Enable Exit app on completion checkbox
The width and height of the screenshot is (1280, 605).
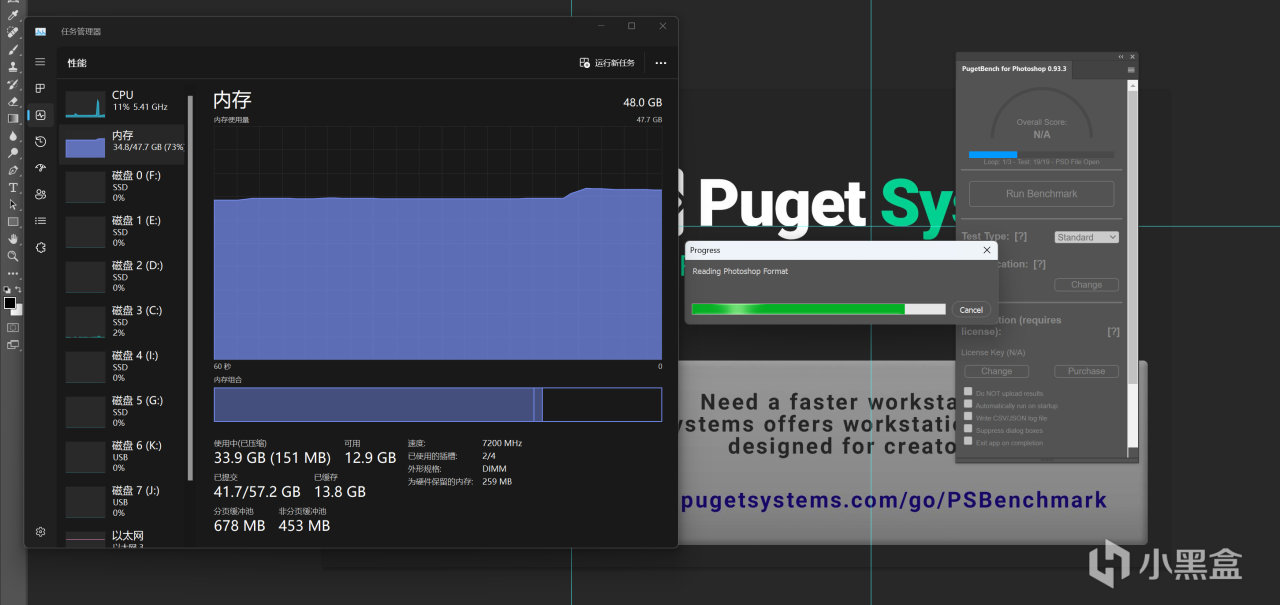pos(968,441)
